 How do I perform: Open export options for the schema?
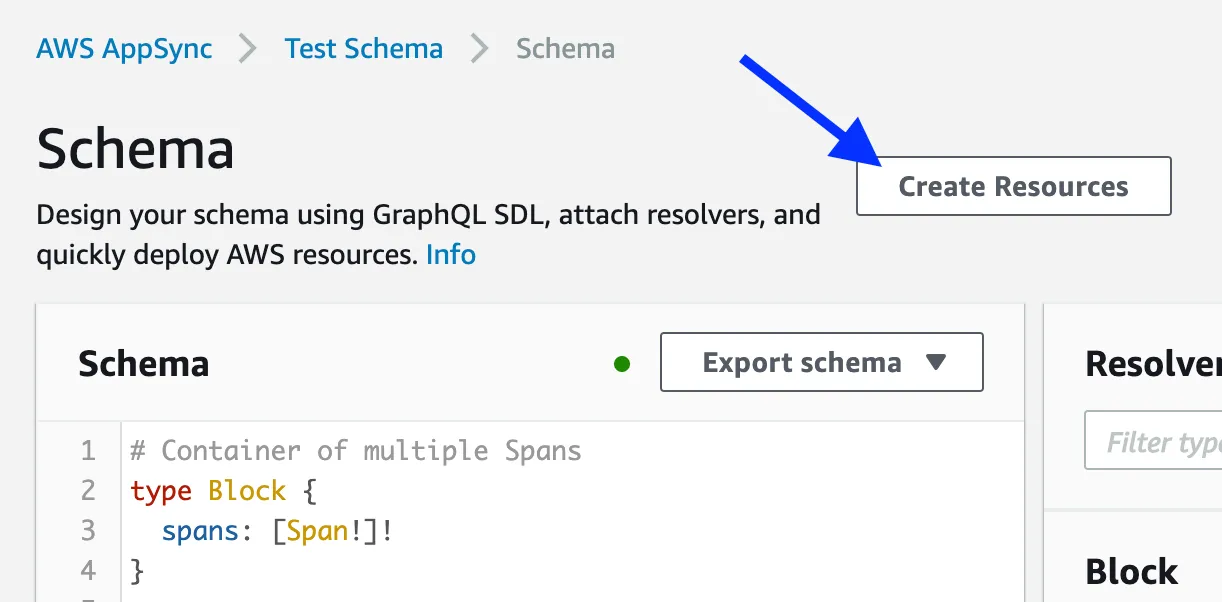coord(820,362)
